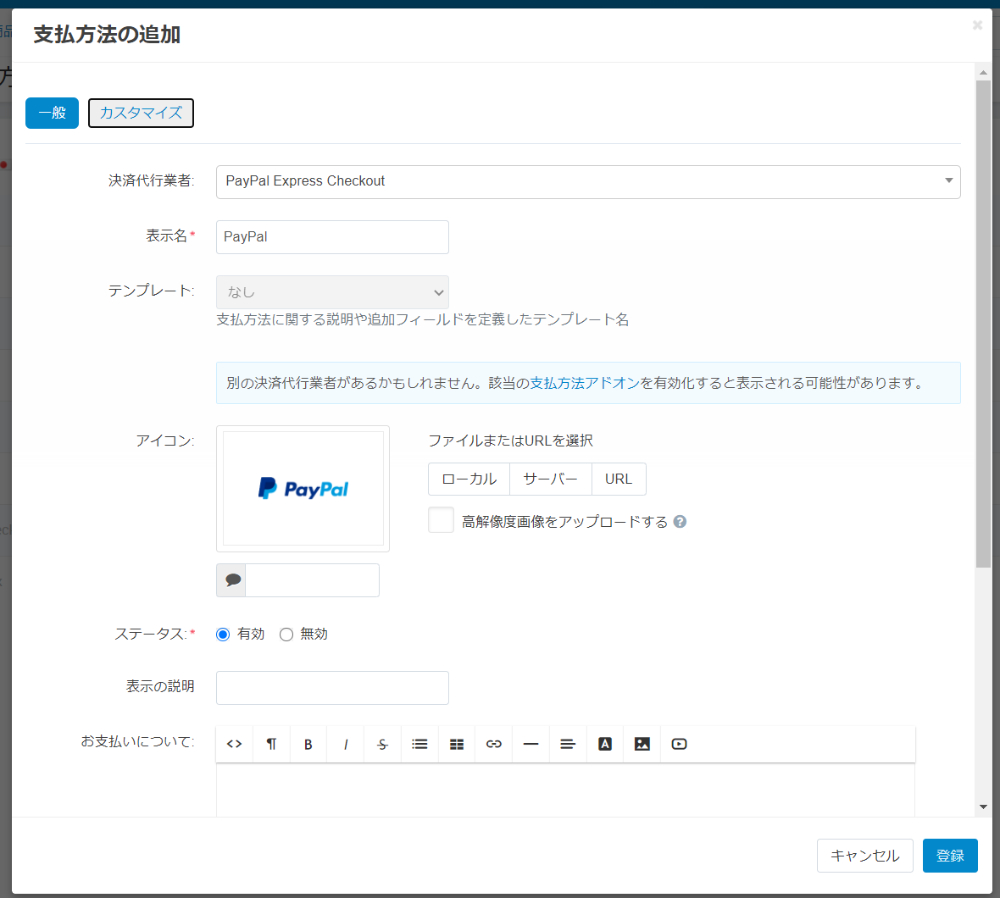The width and height of the screenshot is (1000, 898).
Task: Open the テンプレート dropdown showing なし
Action: (x=332, y=292)
